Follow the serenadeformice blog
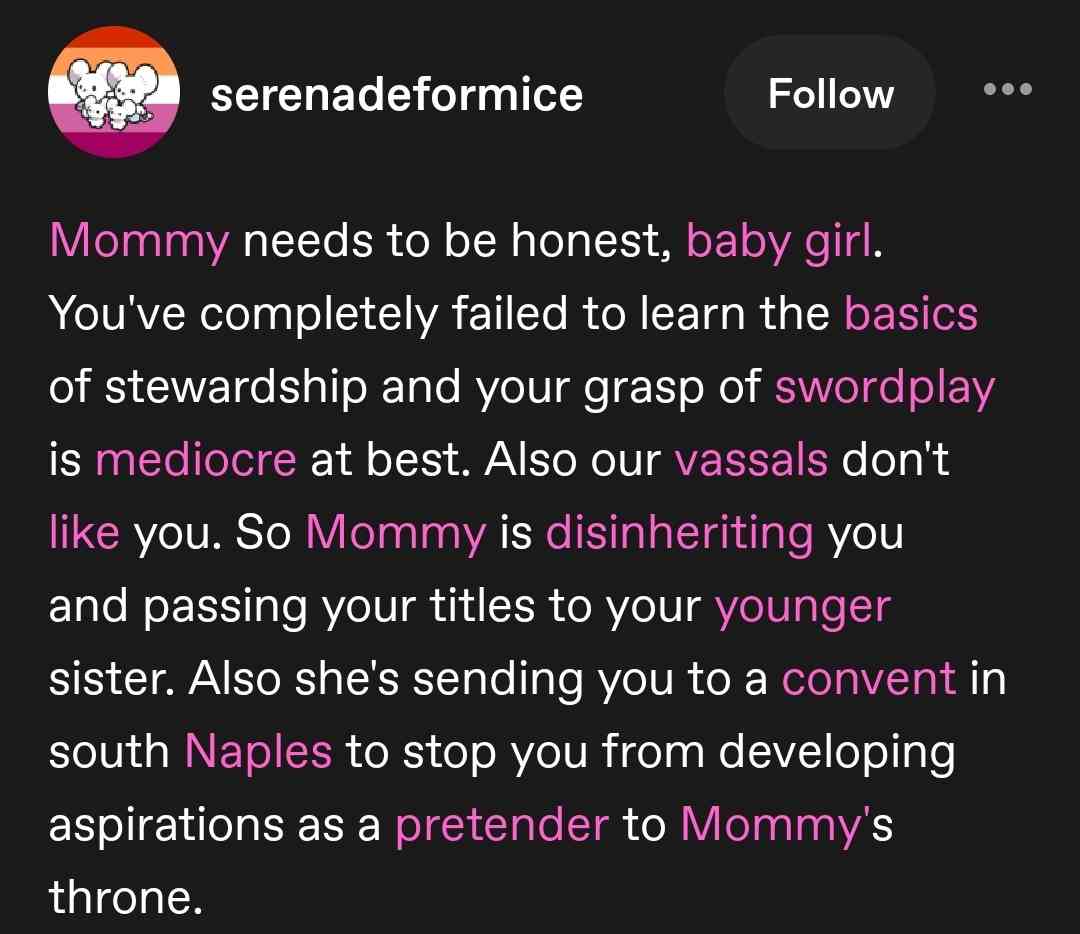Image resolution: width=1080 pixels, height=934 pixels. click(x=830, y=93)
